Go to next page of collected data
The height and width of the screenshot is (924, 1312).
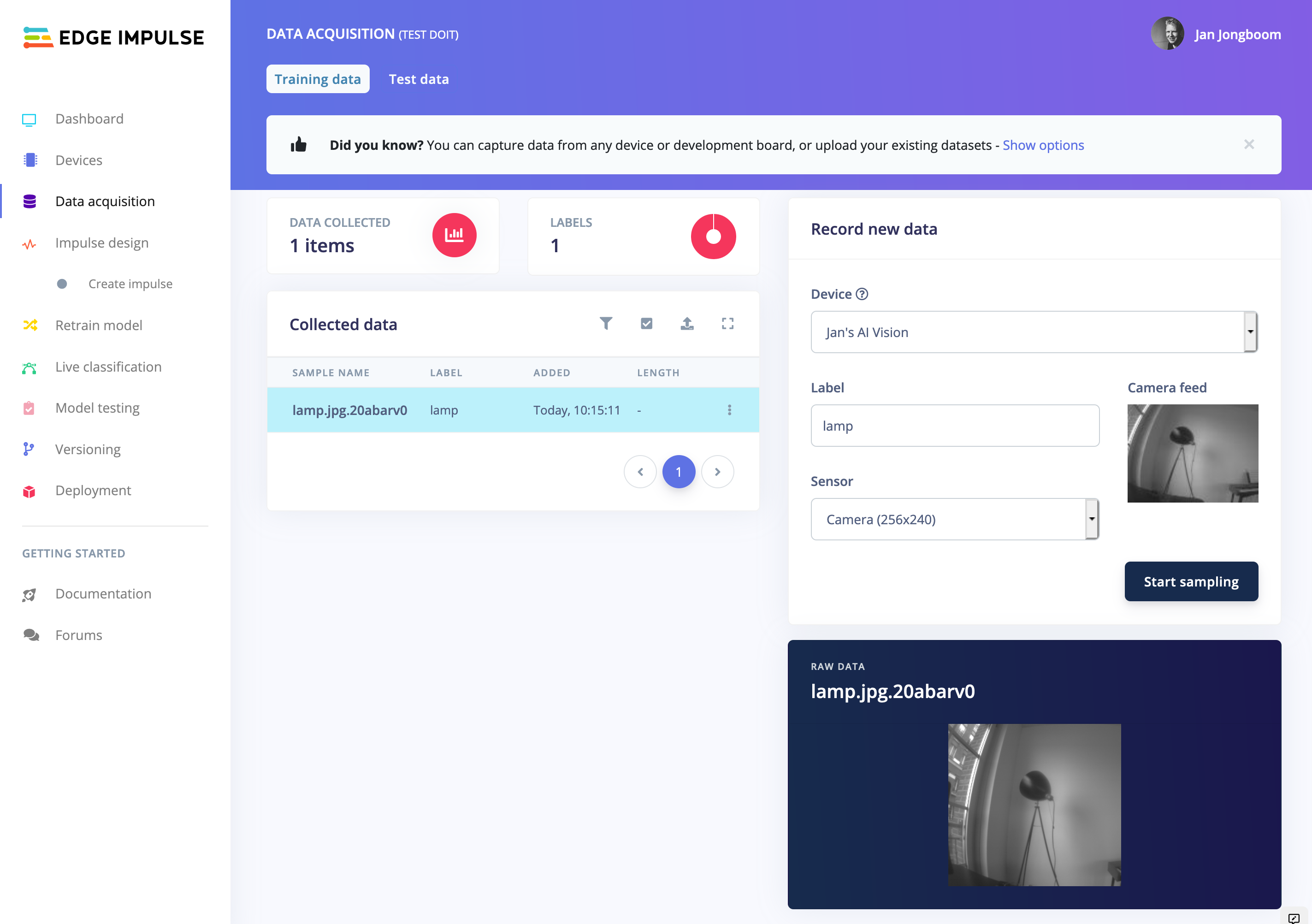click(717, 471)
